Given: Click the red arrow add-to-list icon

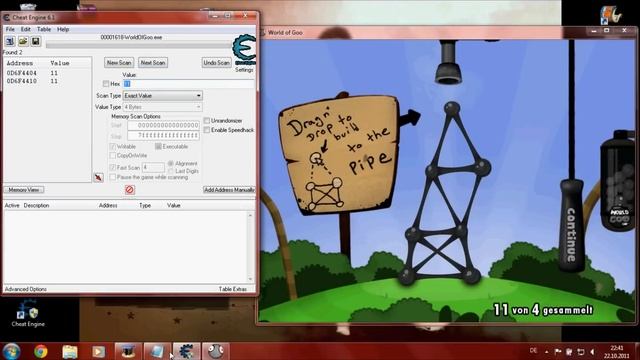Looking at the screenshot, I should click(x=98, y=178).
